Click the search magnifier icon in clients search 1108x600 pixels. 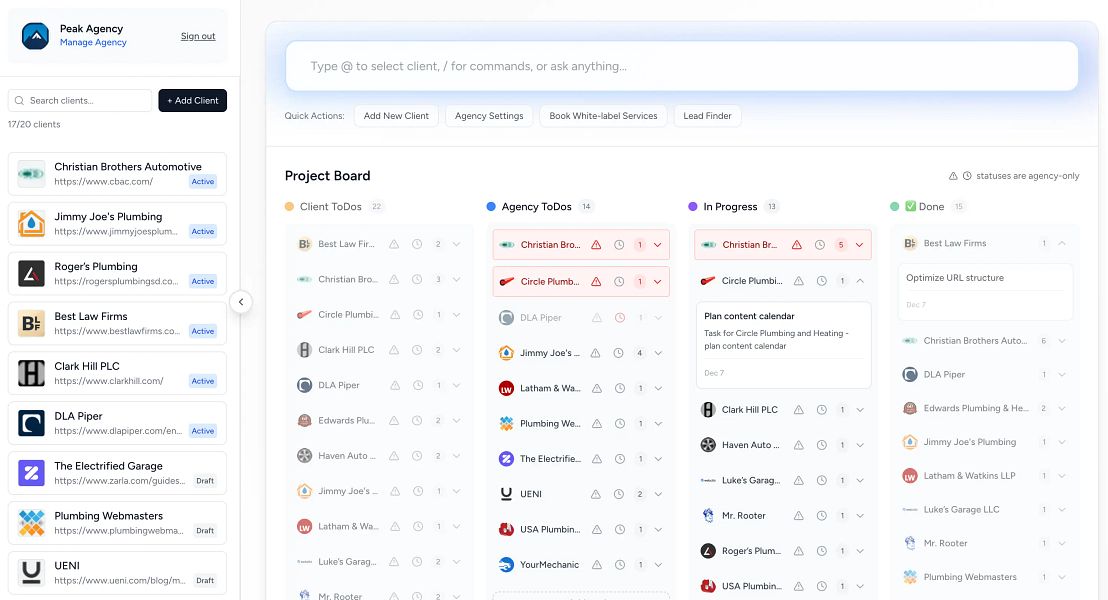pyautogui.click(x=20, y=100)
